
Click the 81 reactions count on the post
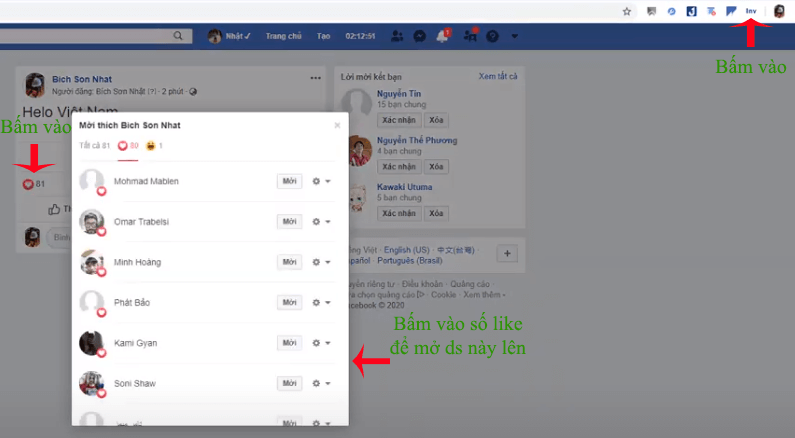[34, 184]
